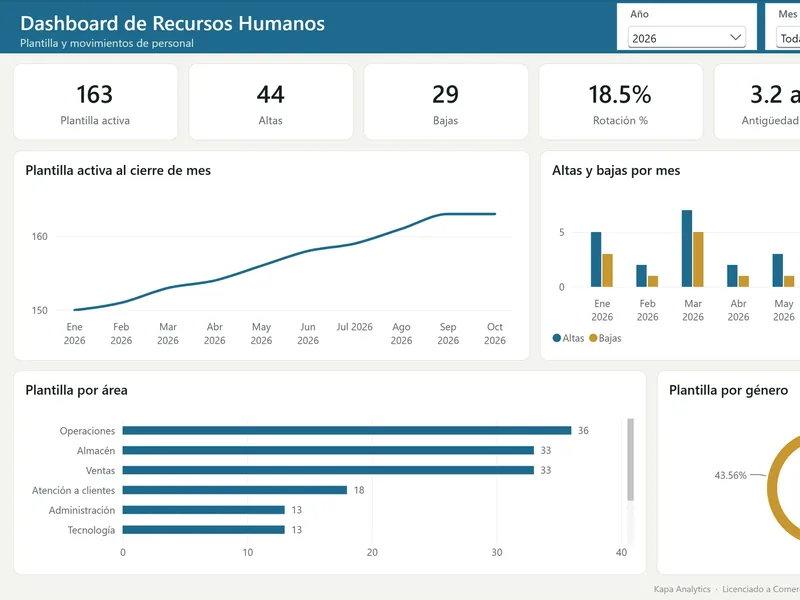This screenshot has width=800, height=600.
Task: Click the 'Plantilla por área' title
Action: click(77, 390)
